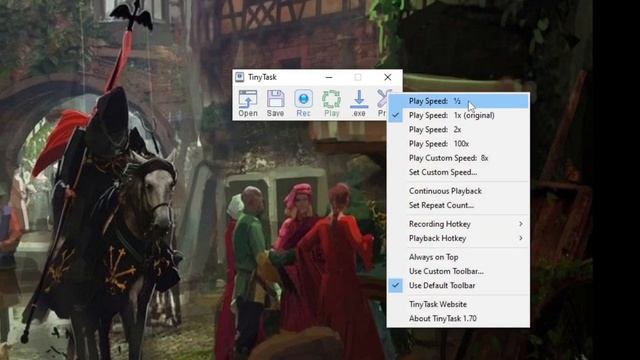Toggle Continuous Playback option
The height and width of the screenshot is (360, 640).
pos(458,191)
